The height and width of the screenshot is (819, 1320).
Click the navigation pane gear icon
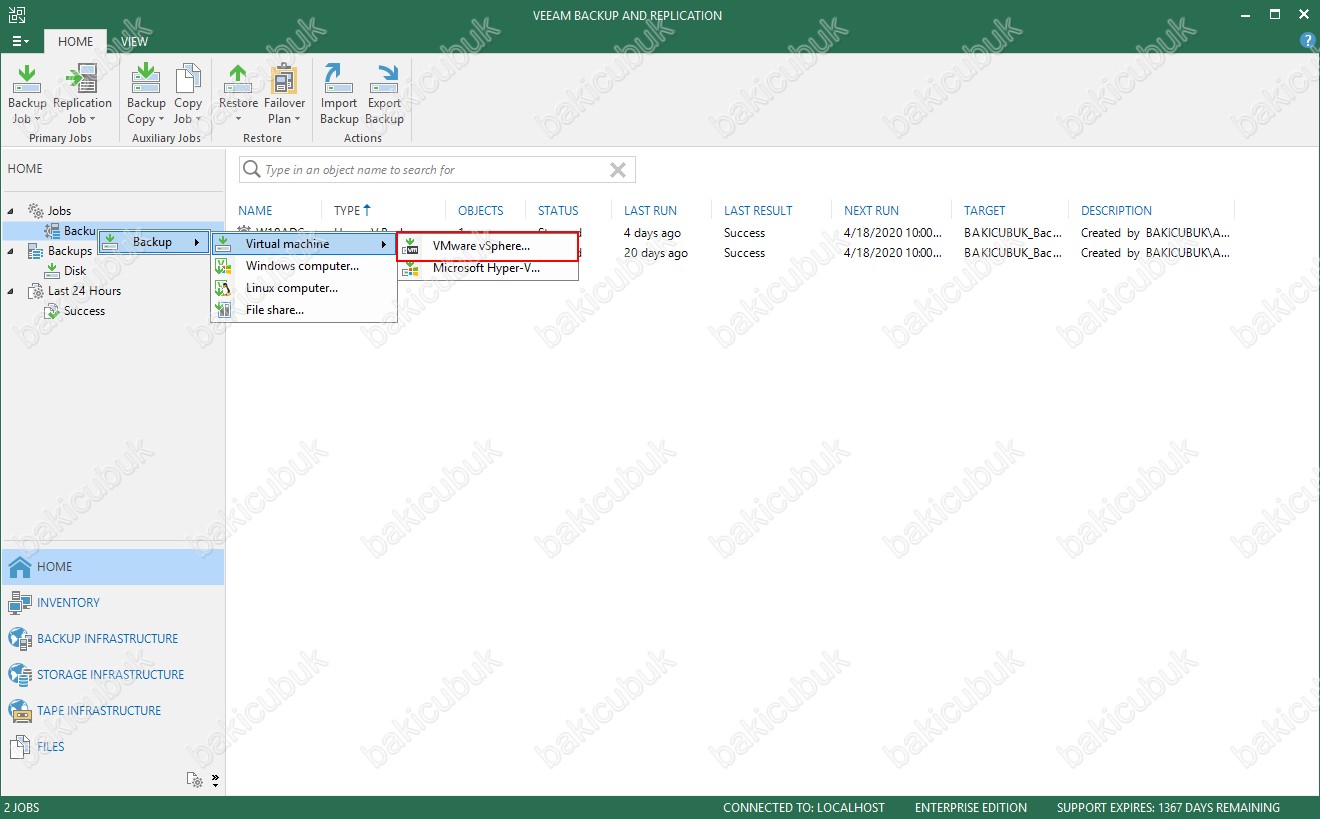[195, 780]
